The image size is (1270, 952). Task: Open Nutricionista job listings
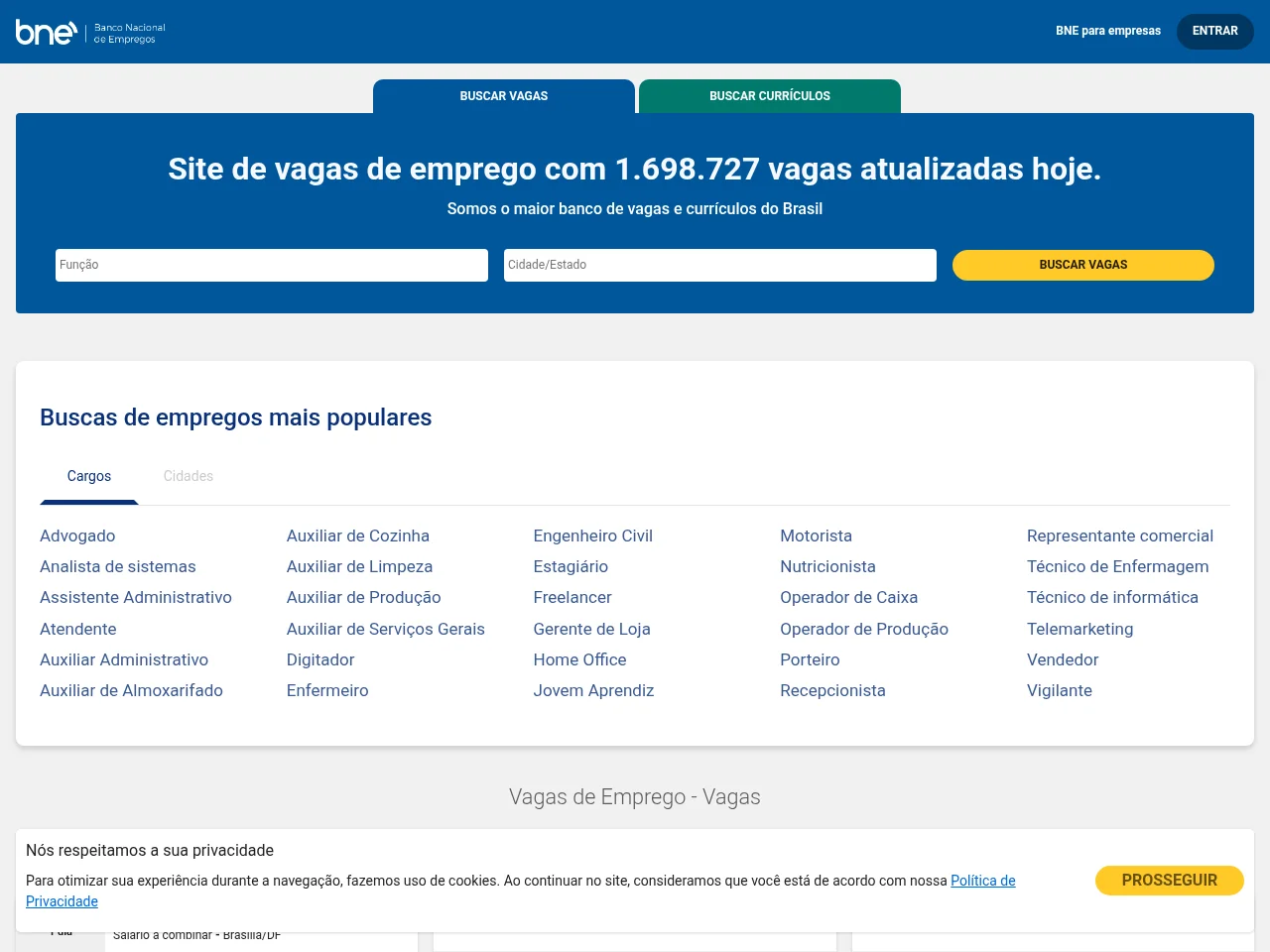click(x=828, y=566)
